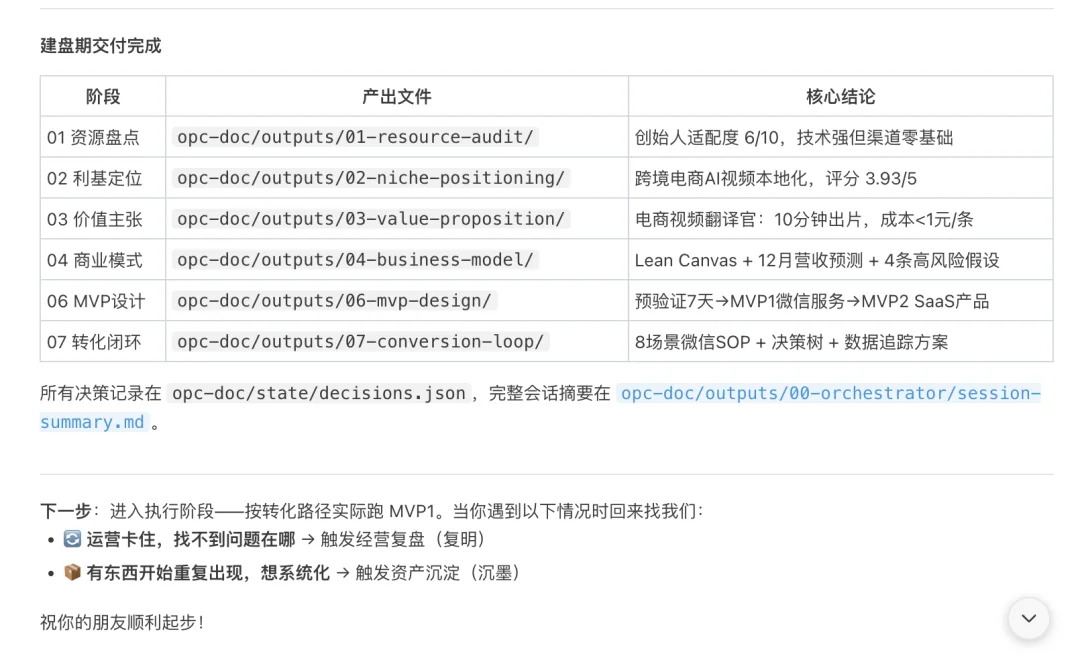The height and width of the screenshot is (656, 1080).
Task: Click the 阶段 column header
Action: point(103,96)
